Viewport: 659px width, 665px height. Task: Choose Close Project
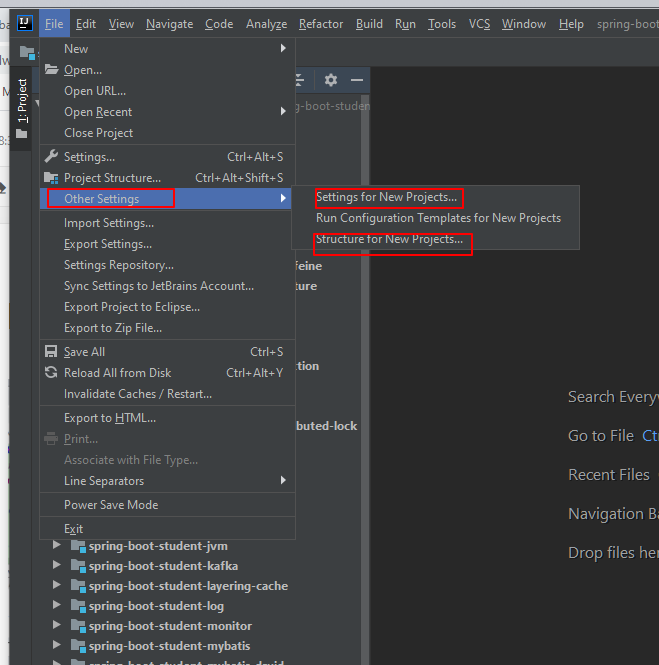[167, 133]
